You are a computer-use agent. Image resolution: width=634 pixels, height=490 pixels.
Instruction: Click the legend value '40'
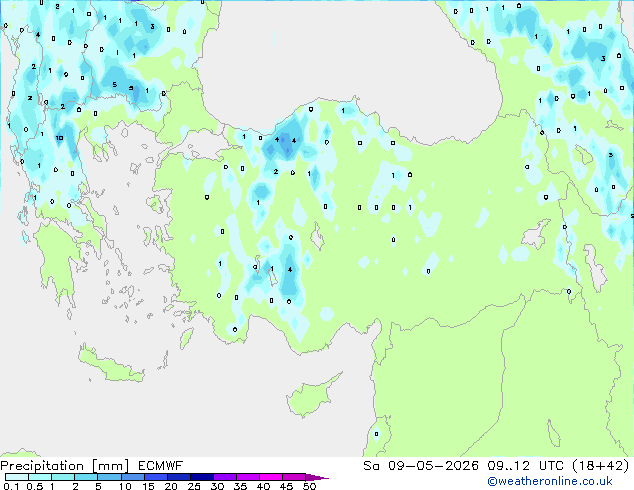(x=263, y=486)
